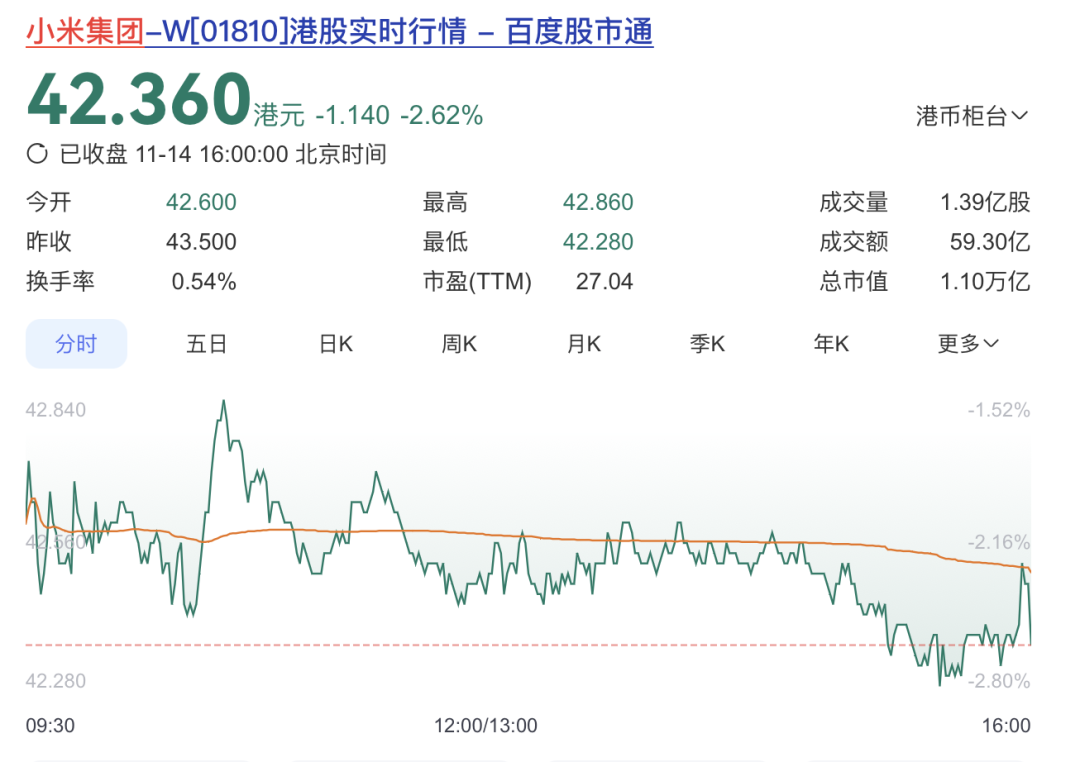Open the 月K chart tab
This screenshot has height=762, width=1080.
pos(583,343)
